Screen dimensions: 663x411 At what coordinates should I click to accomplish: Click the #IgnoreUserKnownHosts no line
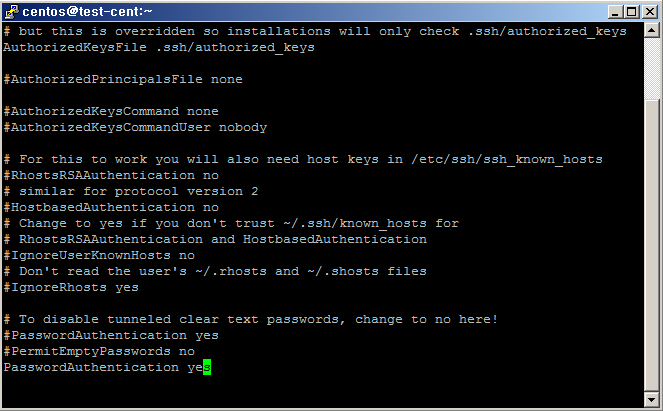click(x=99, y=255)
